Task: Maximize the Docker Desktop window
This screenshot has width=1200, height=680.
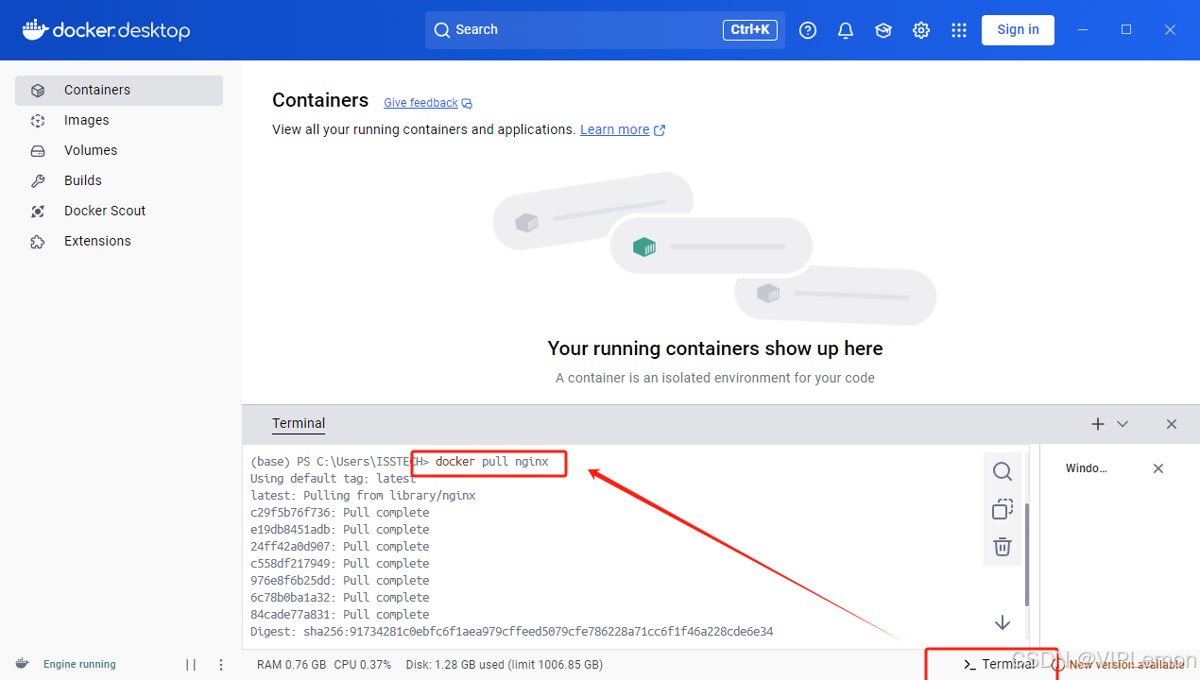Action: (x=1126, y=30)
